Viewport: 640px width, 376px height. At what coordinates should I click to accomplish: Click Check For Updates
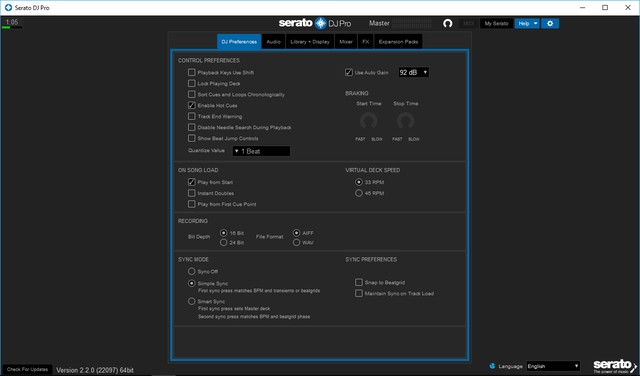click(27, 369)
